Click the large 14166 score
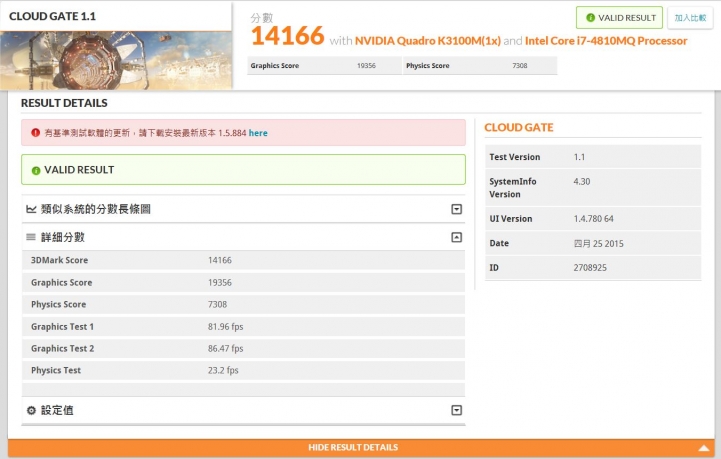721x459 pixels. pos(288,36)
